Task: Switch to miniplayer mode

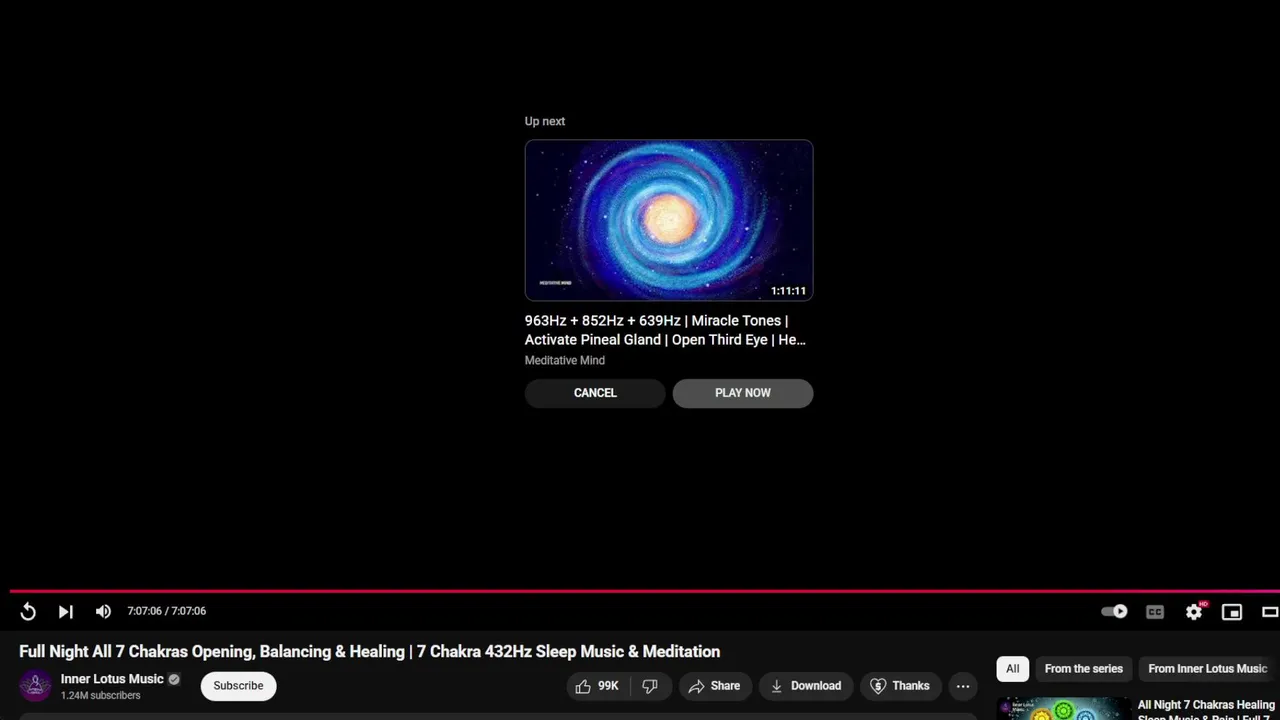Action: [1232, 611]
